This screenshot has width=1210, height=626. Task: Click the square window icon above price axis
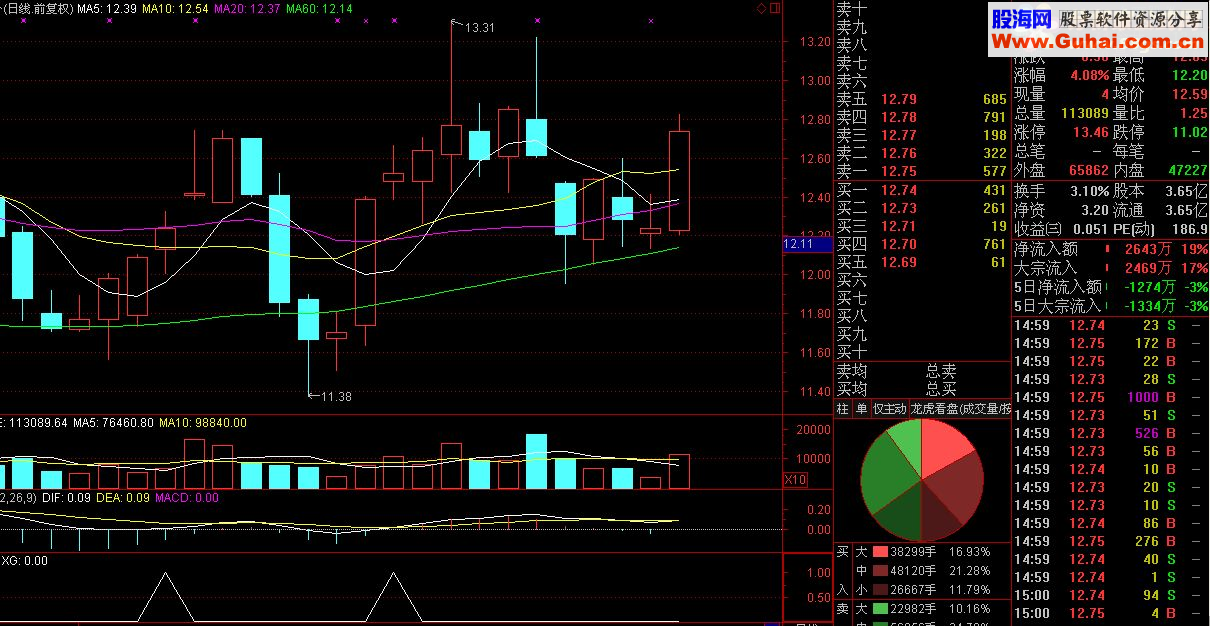774,8
